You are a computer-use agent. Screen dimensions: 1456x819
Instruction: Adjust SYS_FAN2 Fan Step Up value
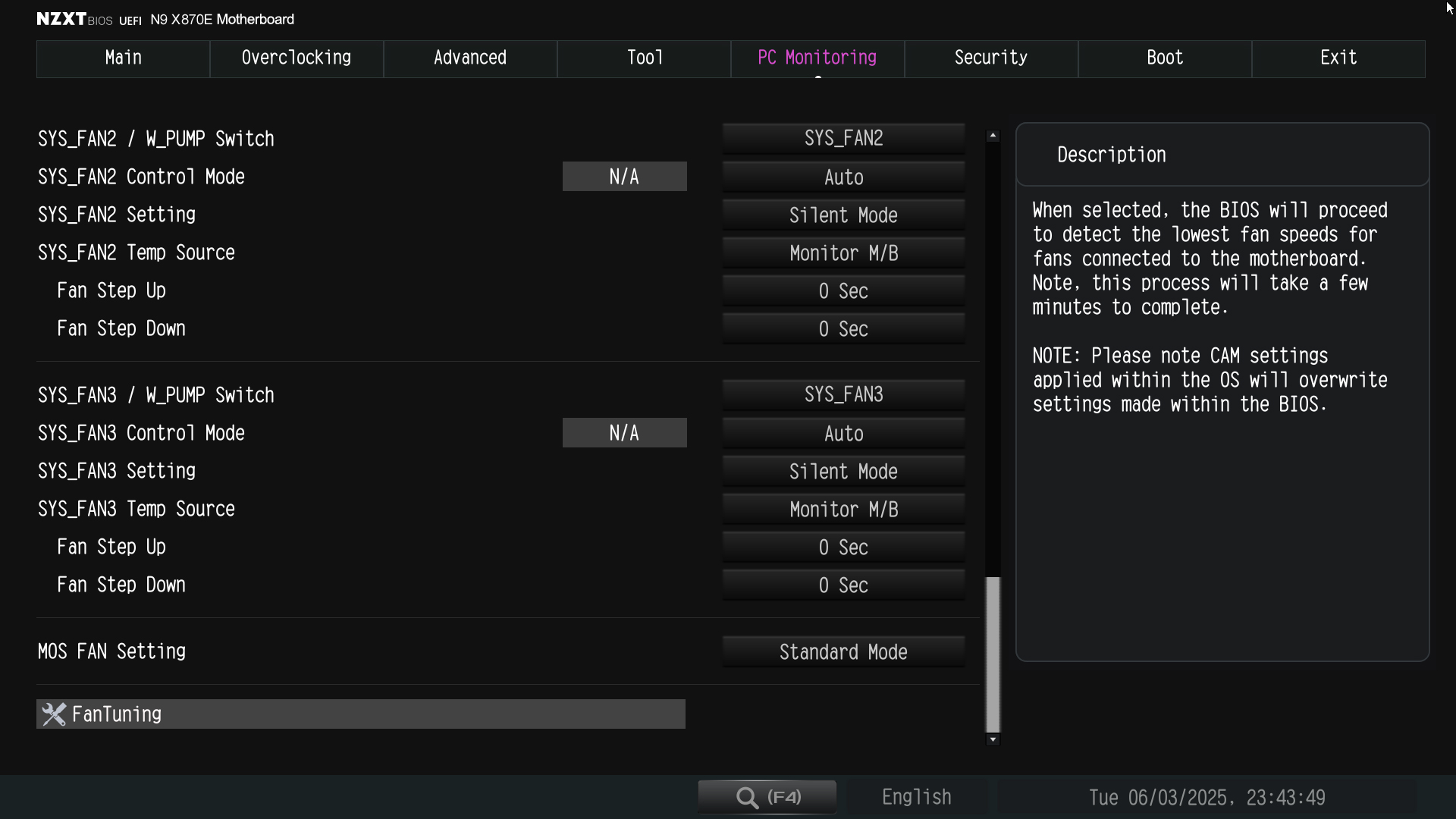point(843,291)
